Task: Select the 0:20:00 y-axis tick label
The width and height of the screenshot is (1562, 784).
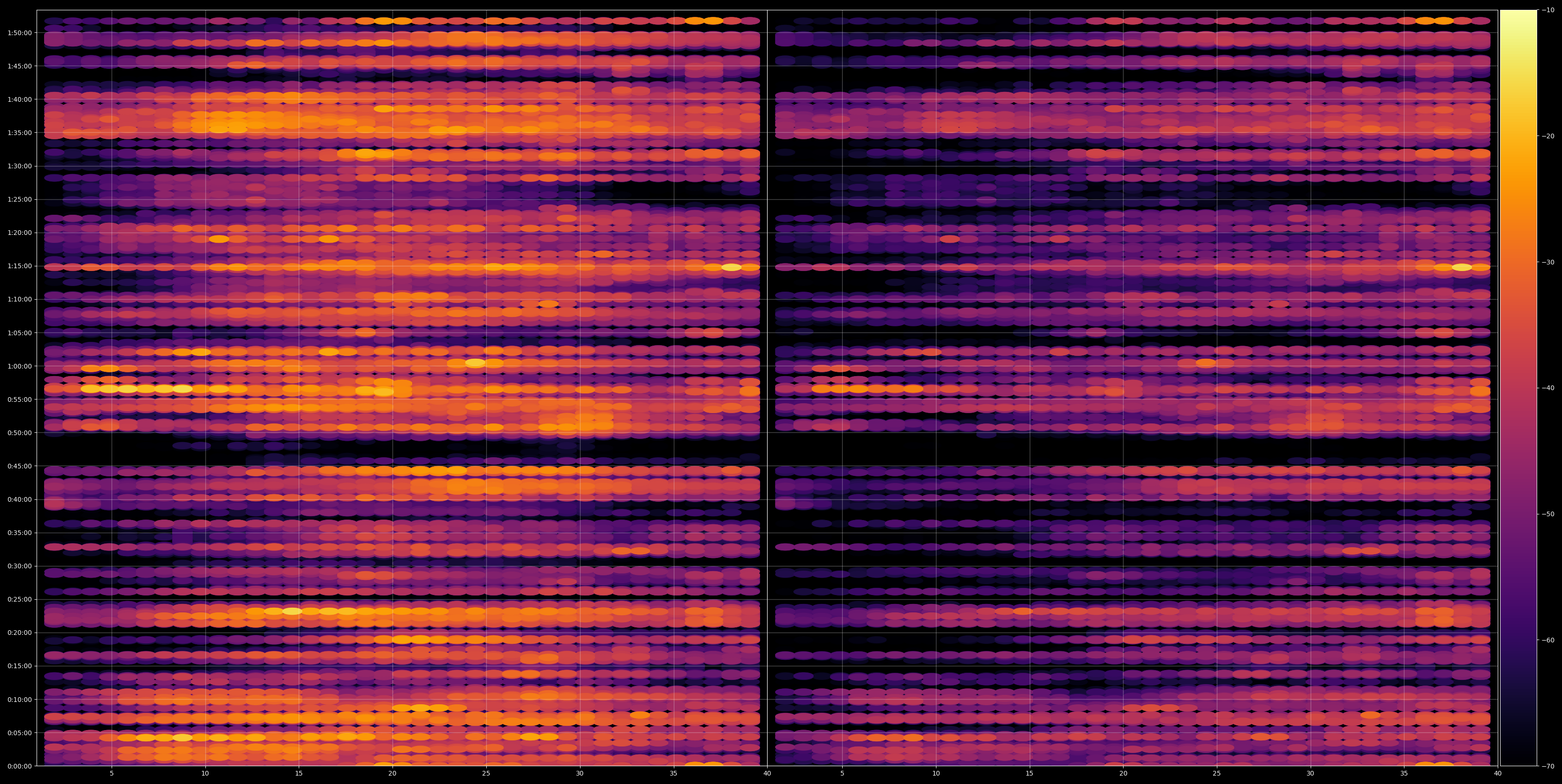Action: 20,633
